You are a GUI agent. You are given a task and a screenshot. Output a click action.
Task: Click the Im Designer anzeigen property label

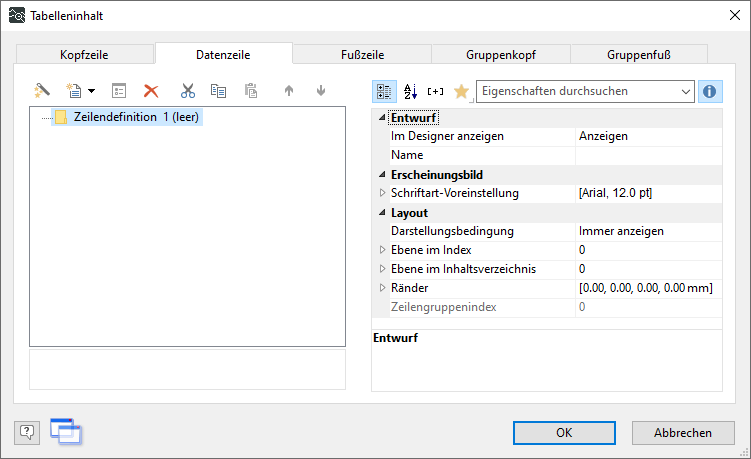tap(447, 136)
